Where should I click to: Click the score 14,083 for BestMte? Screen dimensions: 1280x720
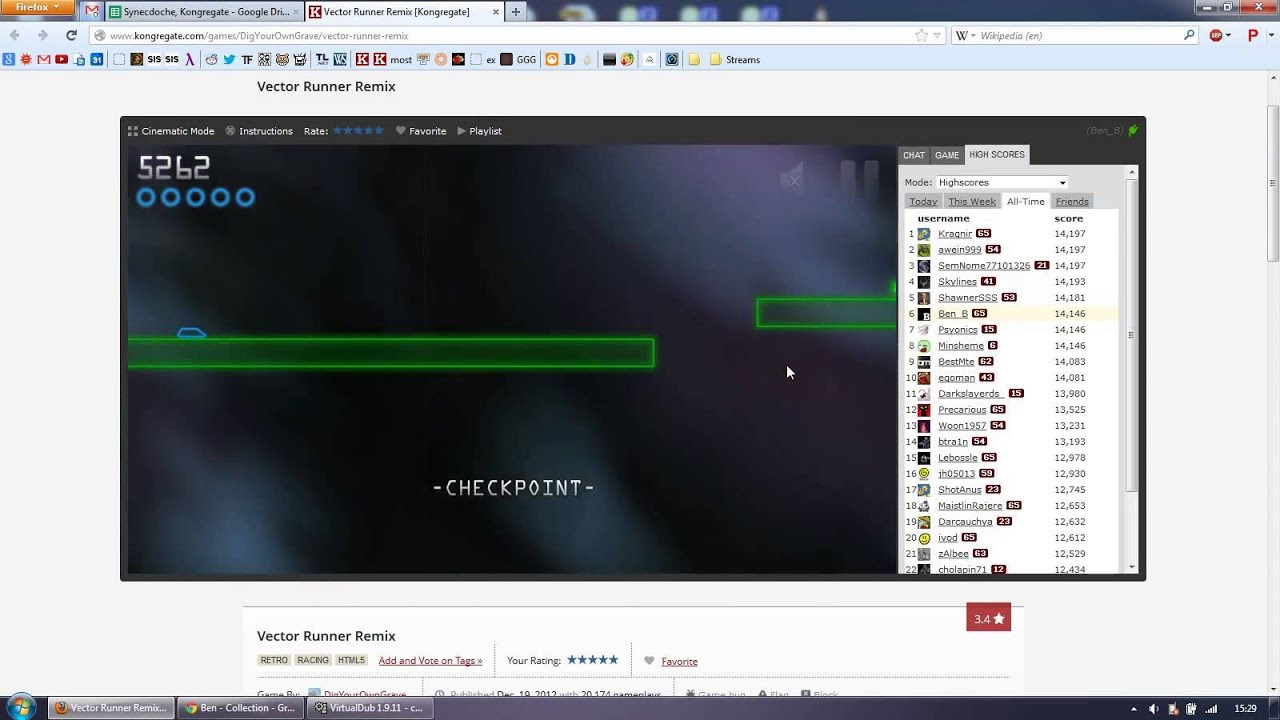pyautogui.click(x=1069, y=362)
